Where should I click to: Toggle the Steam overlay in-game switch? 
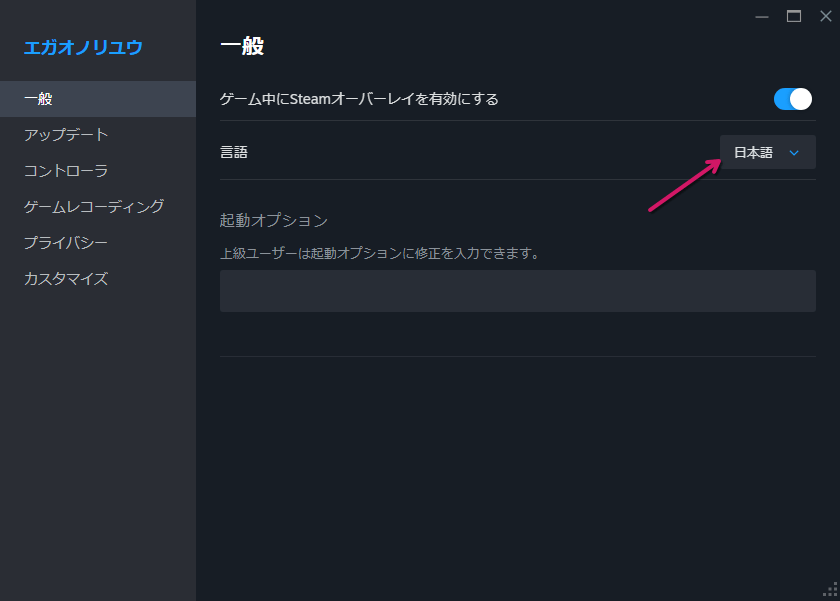coord(792,99)
